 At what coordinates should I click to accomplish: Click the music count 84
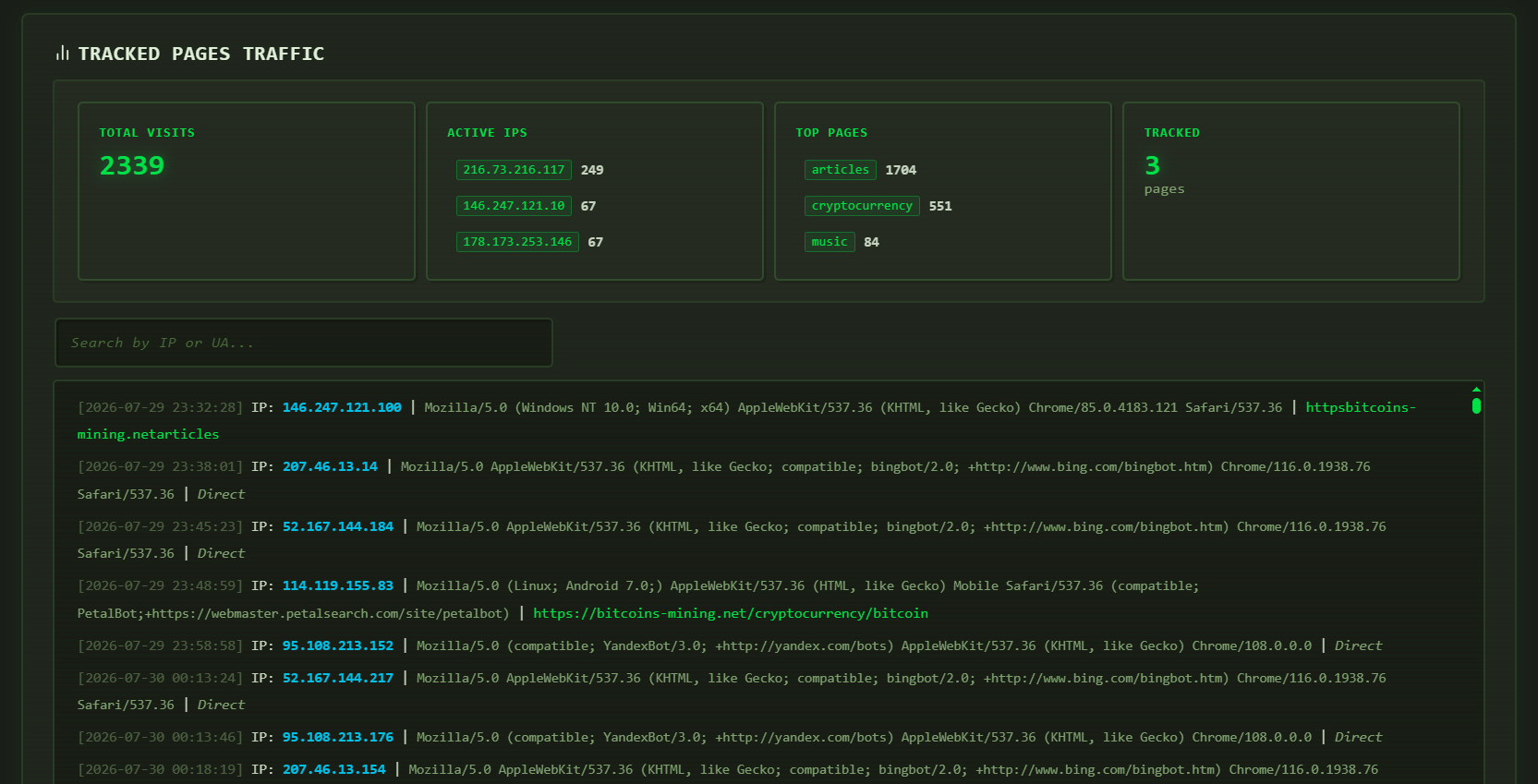(871, 242)
